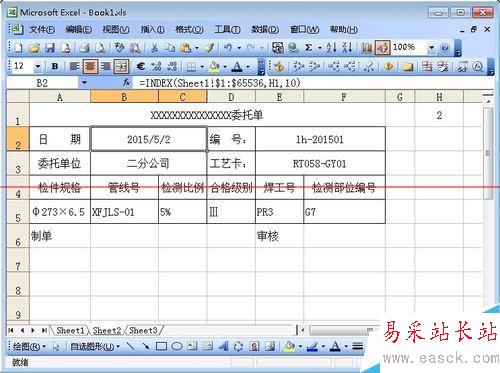
Task: Select the Rectangle drawing tool
Action: 161,346
